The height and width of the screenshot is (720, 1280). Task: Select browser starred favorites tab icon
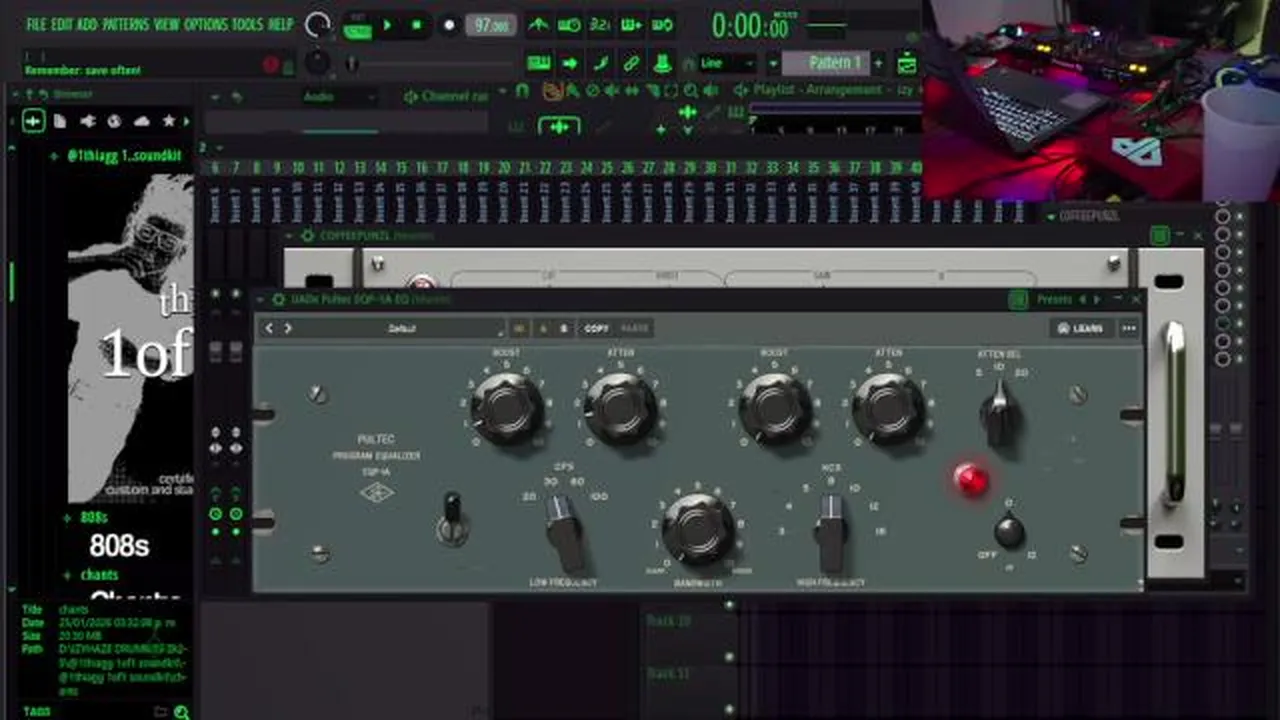pyautogui.click(x=168, y=121)
